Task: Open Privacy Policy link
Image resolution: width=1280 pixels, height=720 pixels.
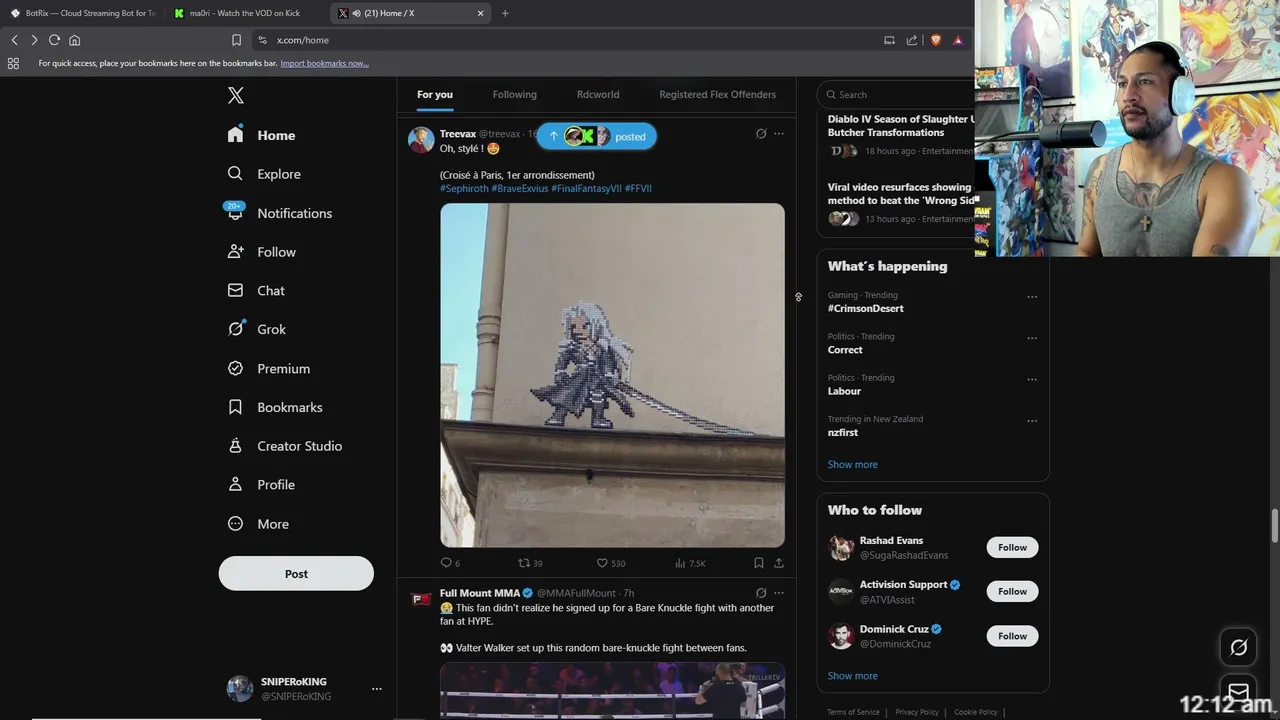Action: 917,712
